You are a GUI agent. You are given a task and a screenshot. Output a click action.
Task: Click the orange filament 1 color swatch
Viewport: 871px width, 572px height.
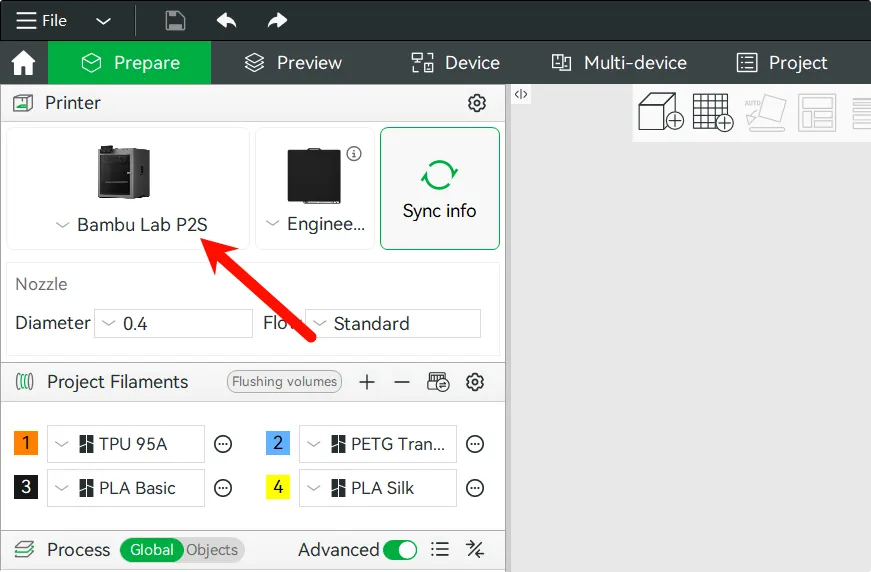coord(26,443)
